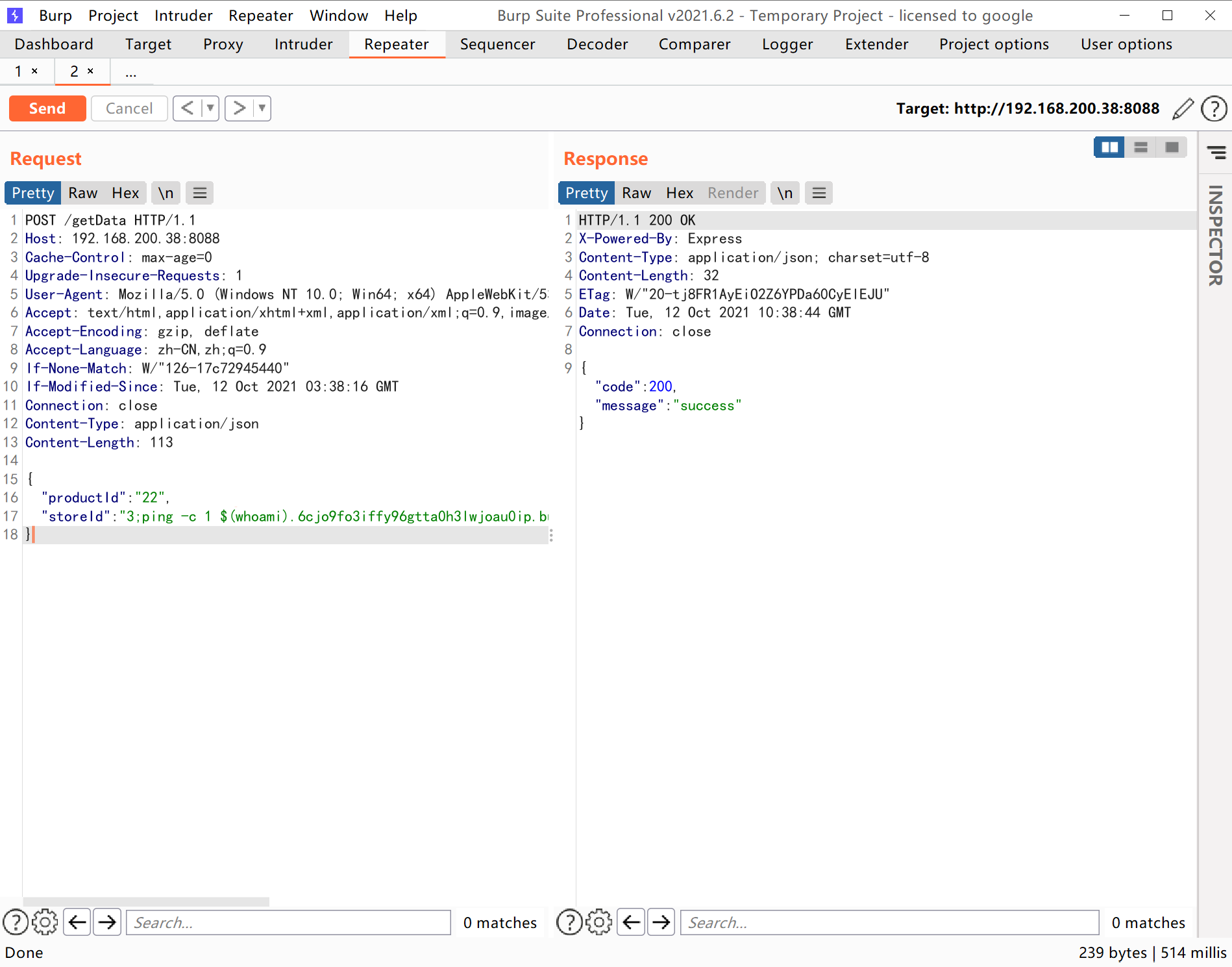This screenshot has height=967, width=1232.
Task: Switch to Extender tab
Action: 876,44
